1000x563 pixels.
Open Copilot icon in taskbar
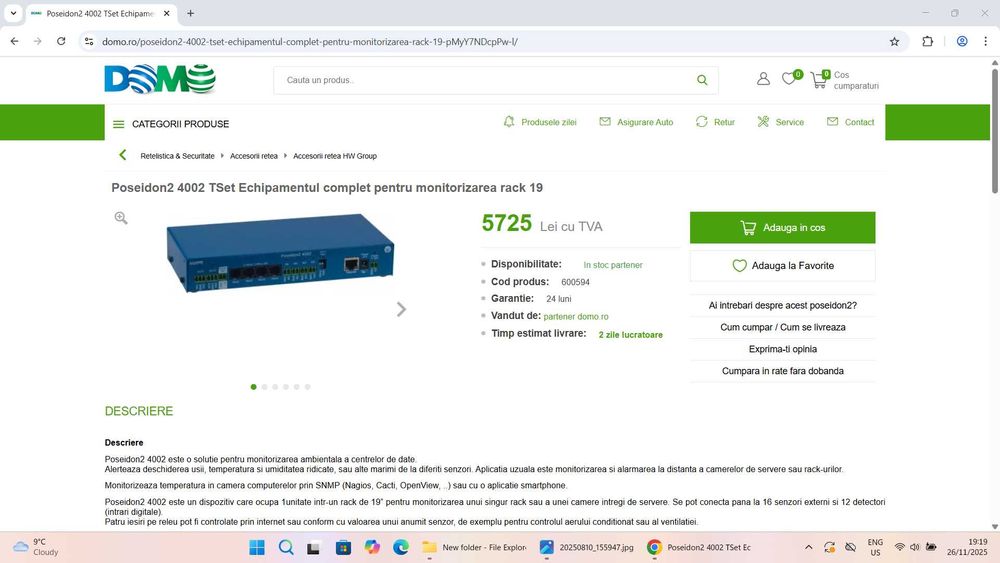pyautogui.click(x=372, y=547)
